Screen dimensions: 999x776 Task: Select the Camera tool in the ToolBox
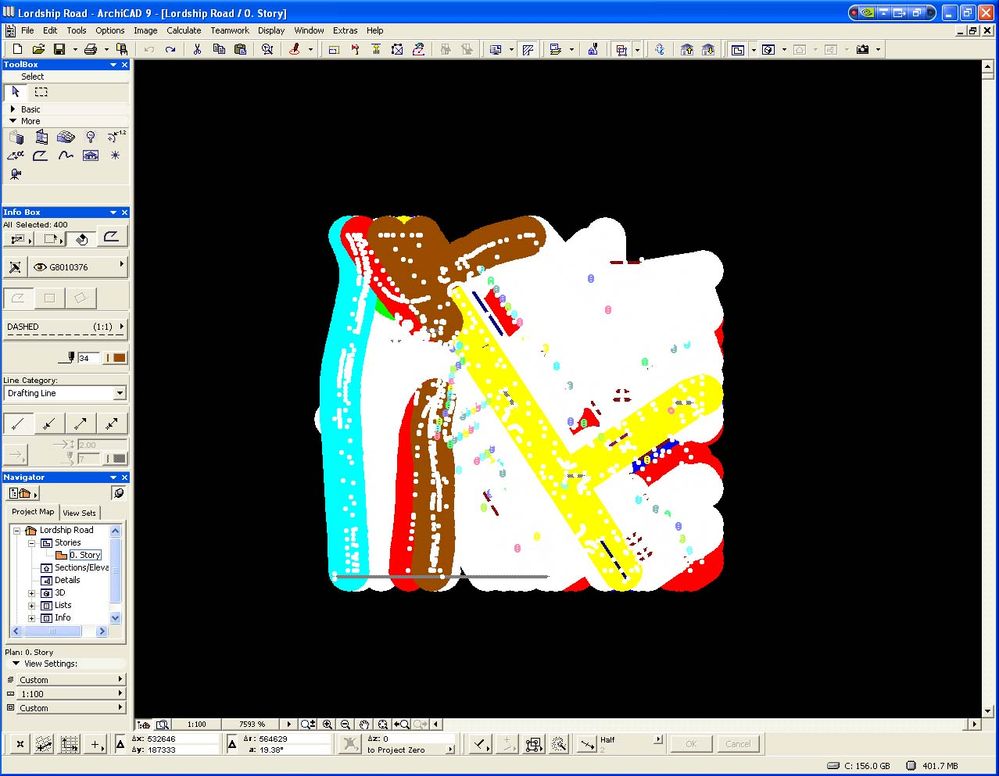[15, 173]
